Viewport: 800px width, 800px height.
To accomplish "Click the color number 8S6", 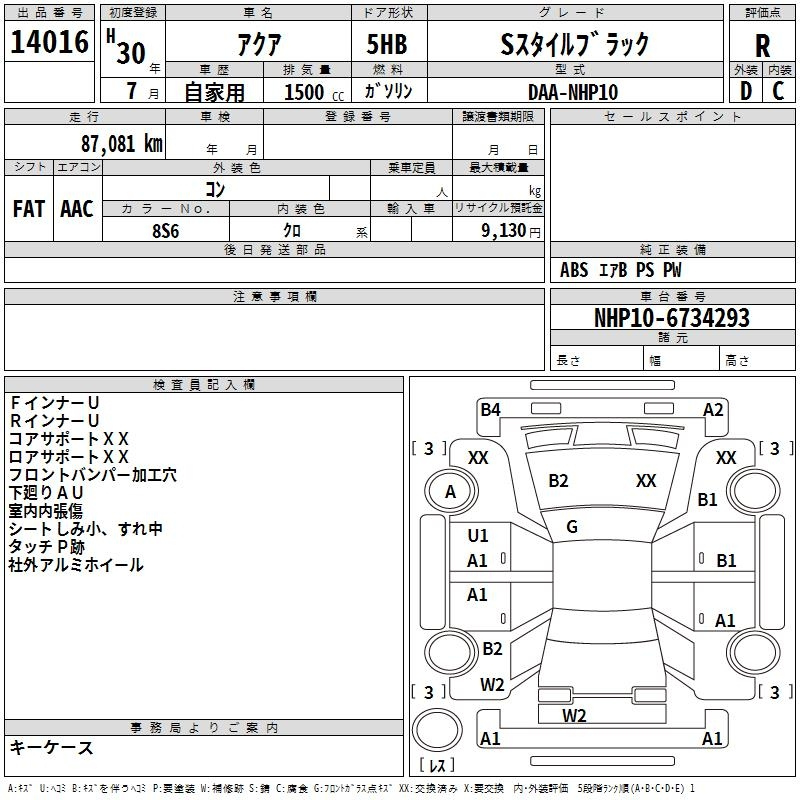I will (x=166, y=231).
